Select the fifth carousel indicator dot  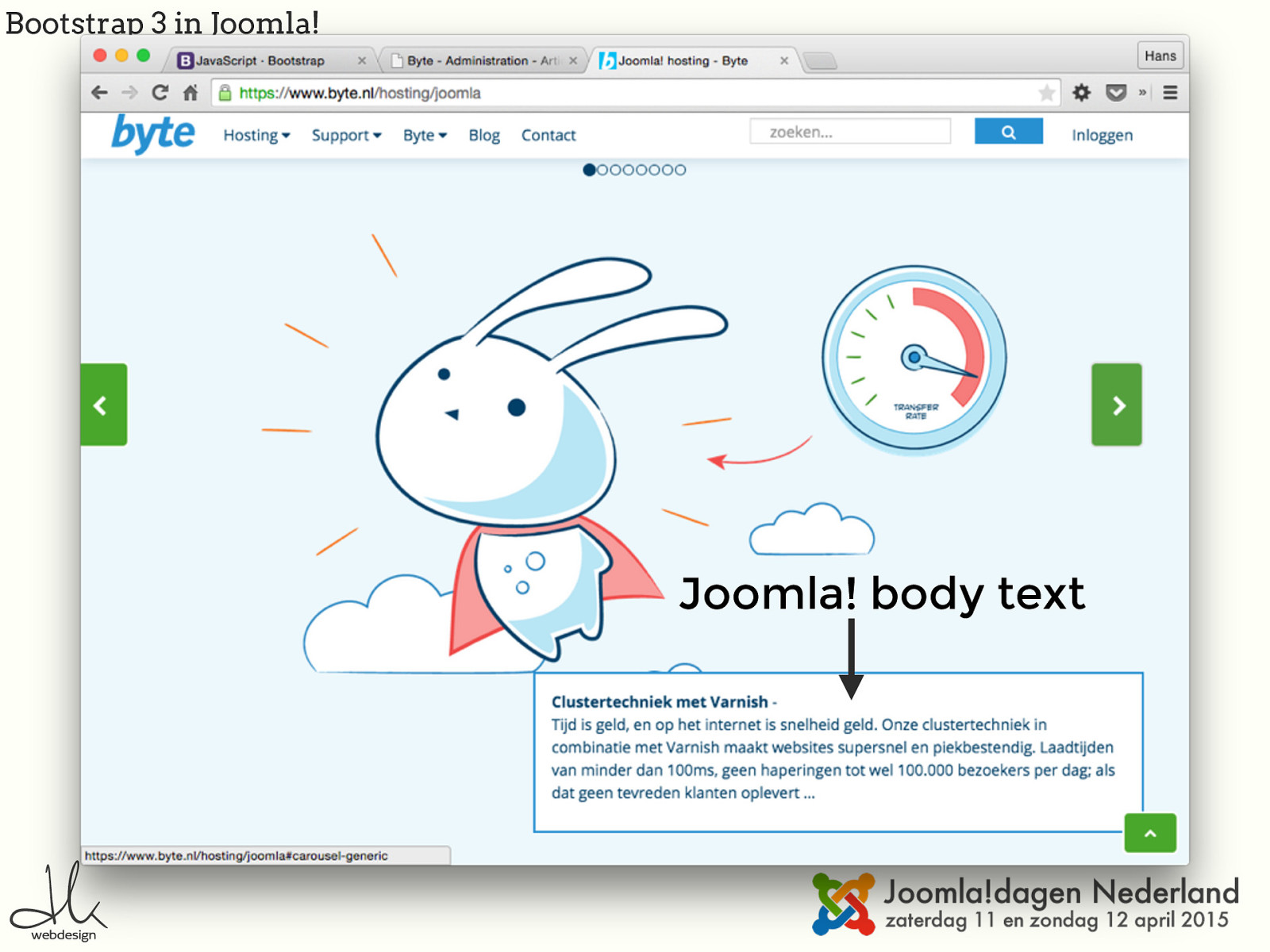click(x=641, y=170)
